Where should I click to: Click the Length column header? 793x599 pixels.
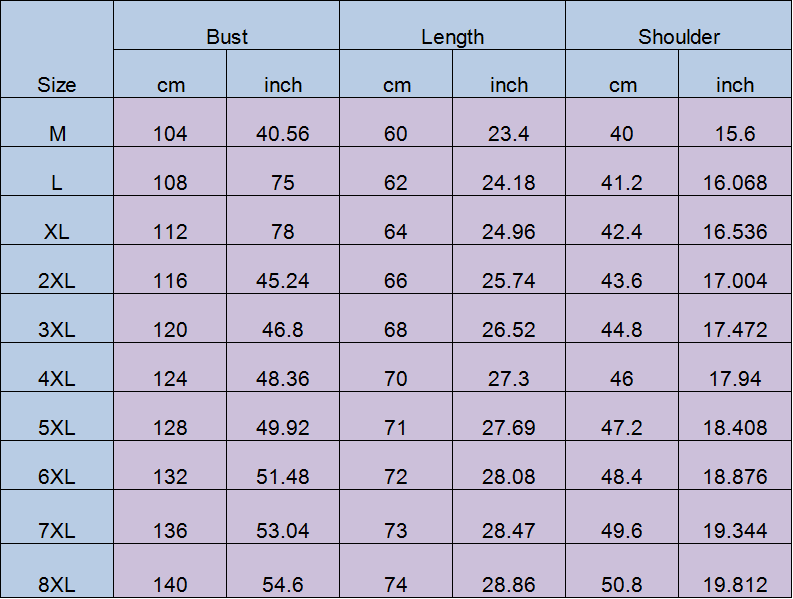pyautogui.click(x=452, y=37)
